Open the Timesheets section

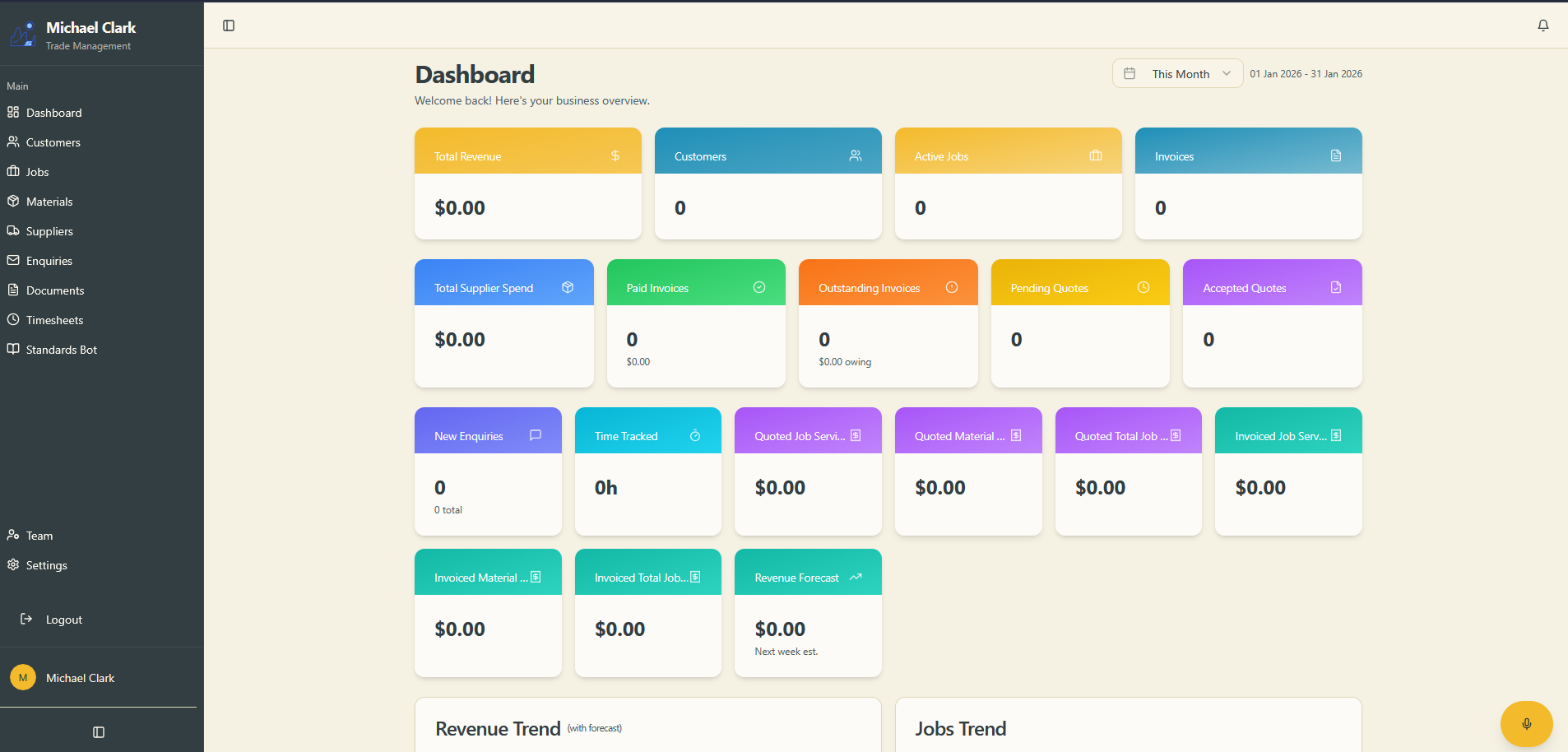pos(54,319)
